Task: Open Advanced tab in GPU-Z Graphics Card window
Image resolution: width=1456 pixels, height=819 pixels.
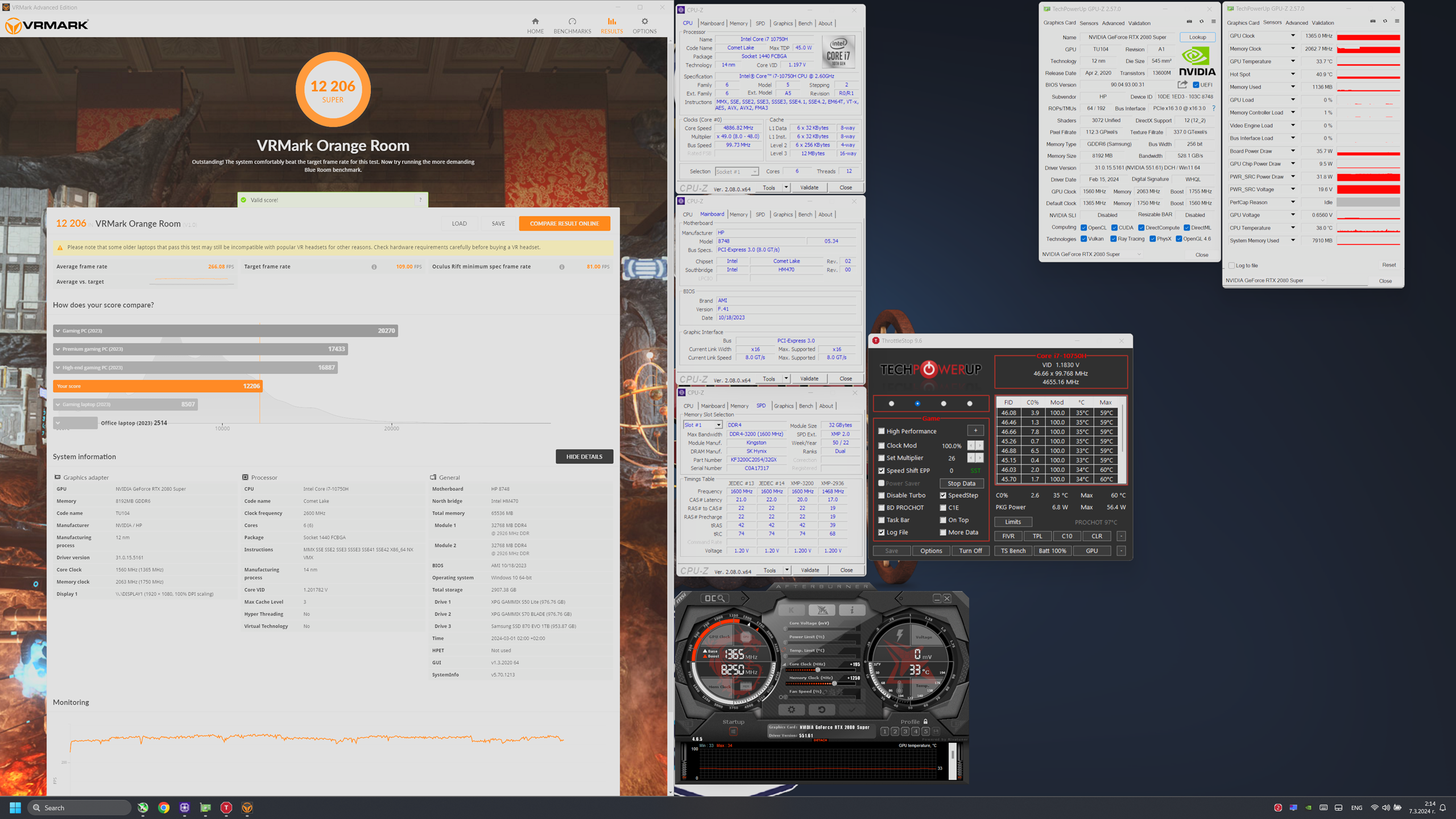Action: [x=1113, y=23]
